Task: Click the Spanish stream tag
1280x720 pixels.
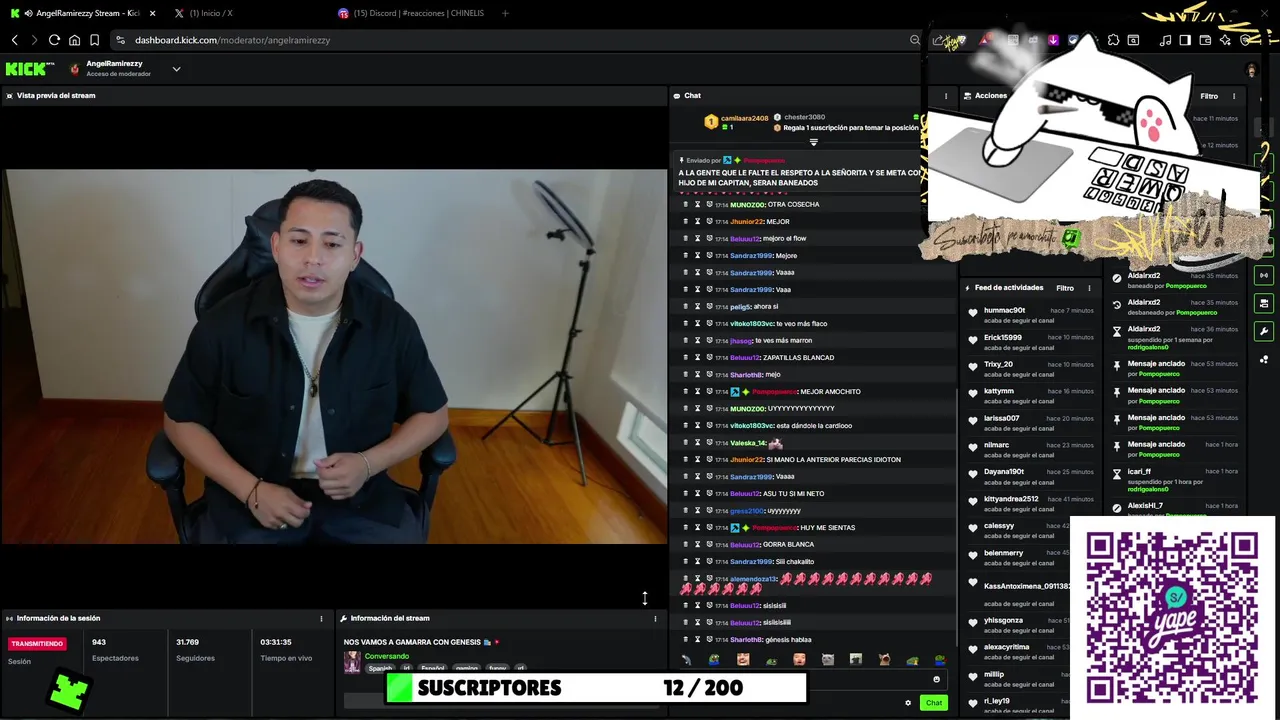Action: click(380, 668)
